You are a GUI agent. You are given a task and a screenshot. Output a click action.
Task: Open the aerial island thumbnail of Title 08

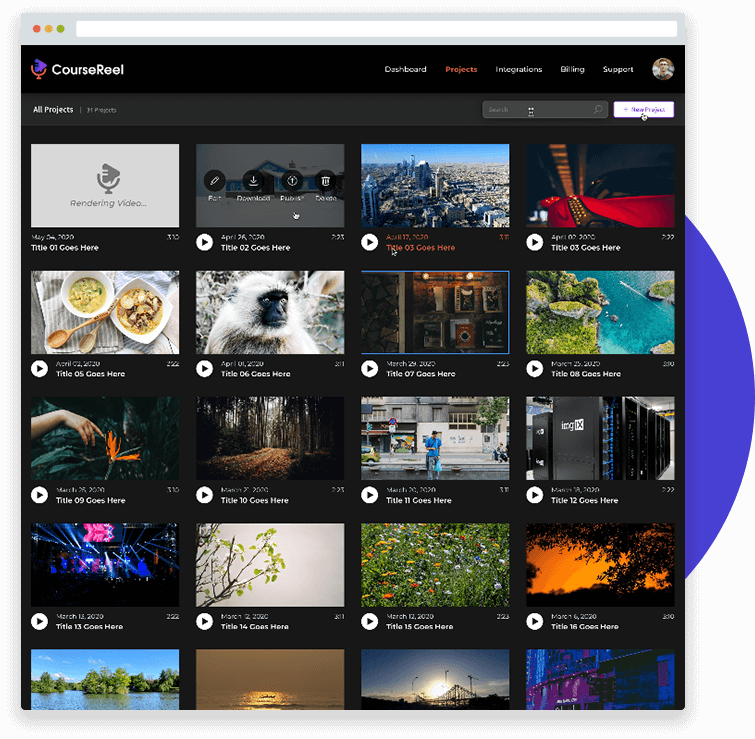[600, 312]
